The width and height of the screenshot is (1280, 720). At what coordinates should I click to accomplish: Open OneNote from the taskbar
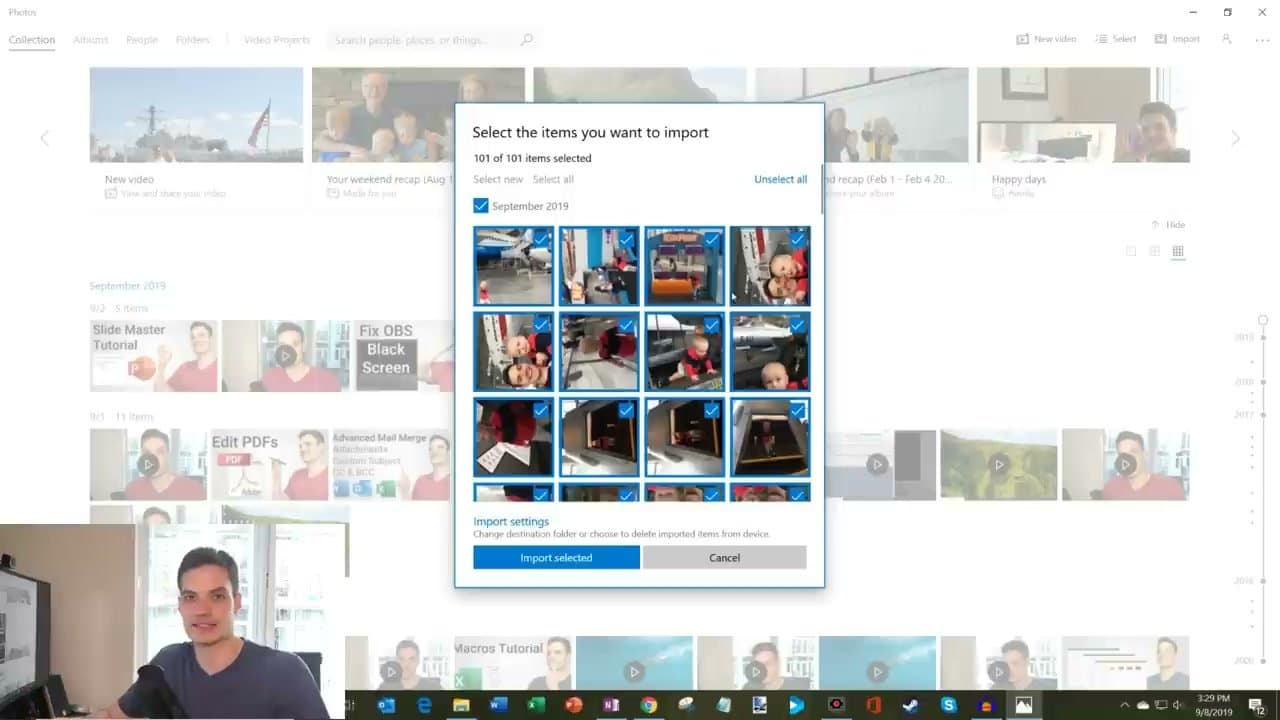click(x=610, y=705)
